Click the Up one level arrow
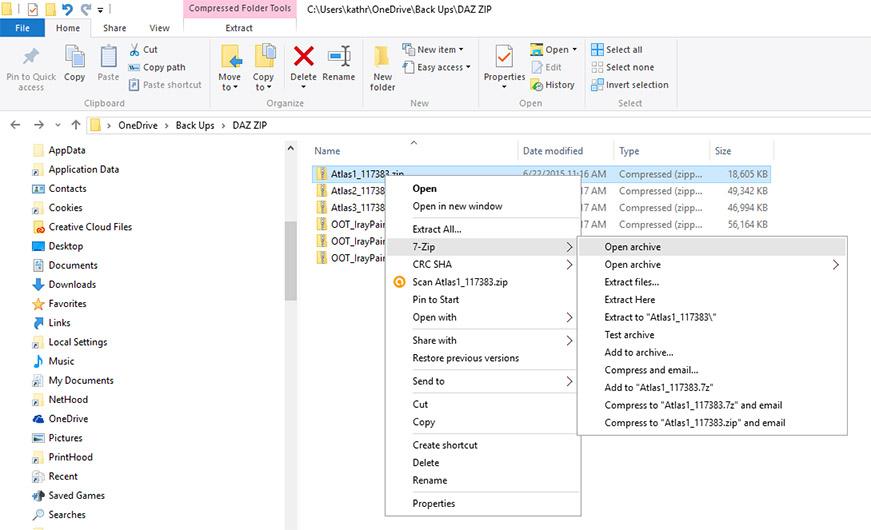The image size is (871, 530). (76, 125)
